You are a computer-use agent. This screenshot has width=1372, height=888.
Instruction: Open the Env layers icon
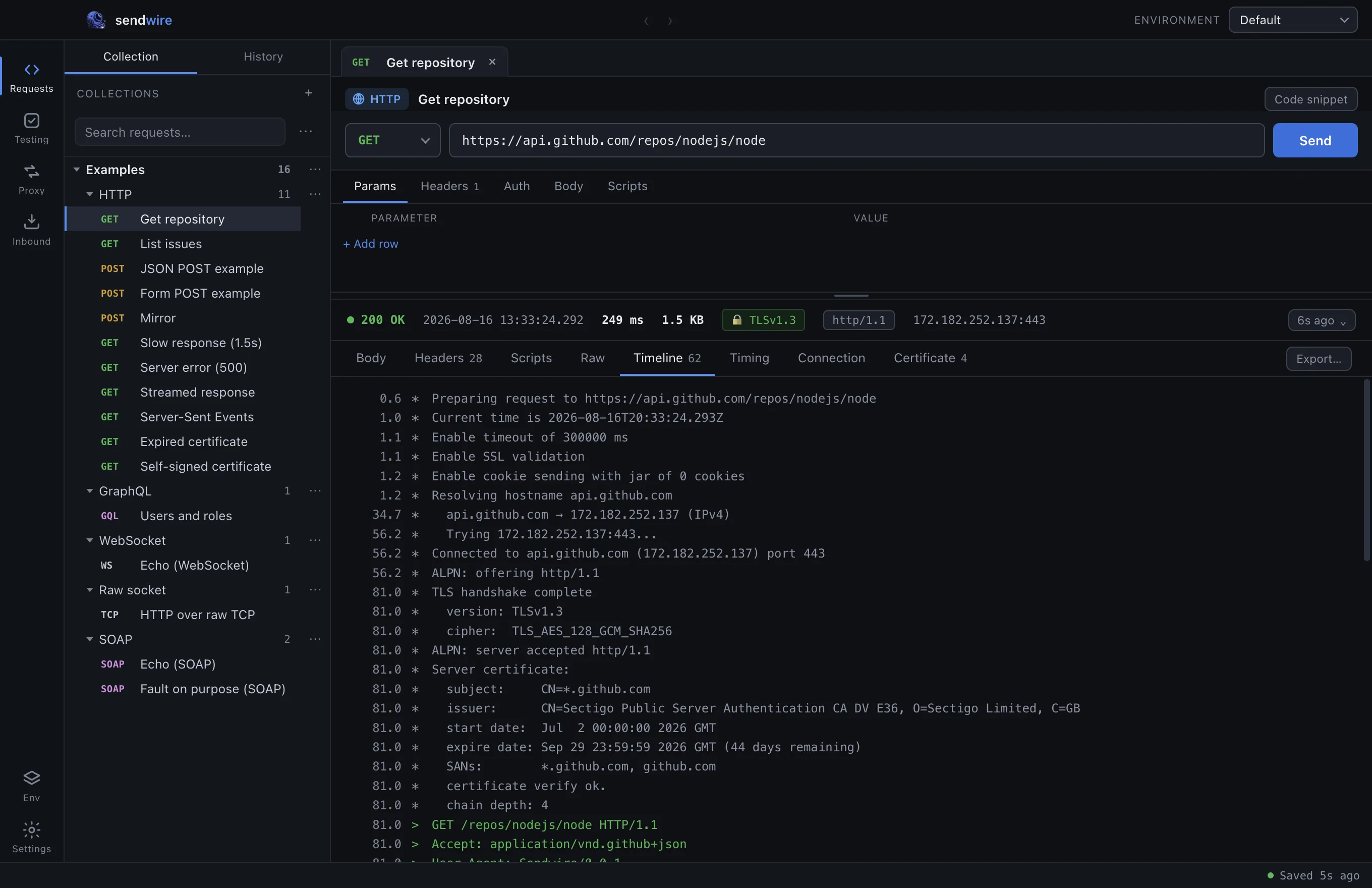(32, 779)
